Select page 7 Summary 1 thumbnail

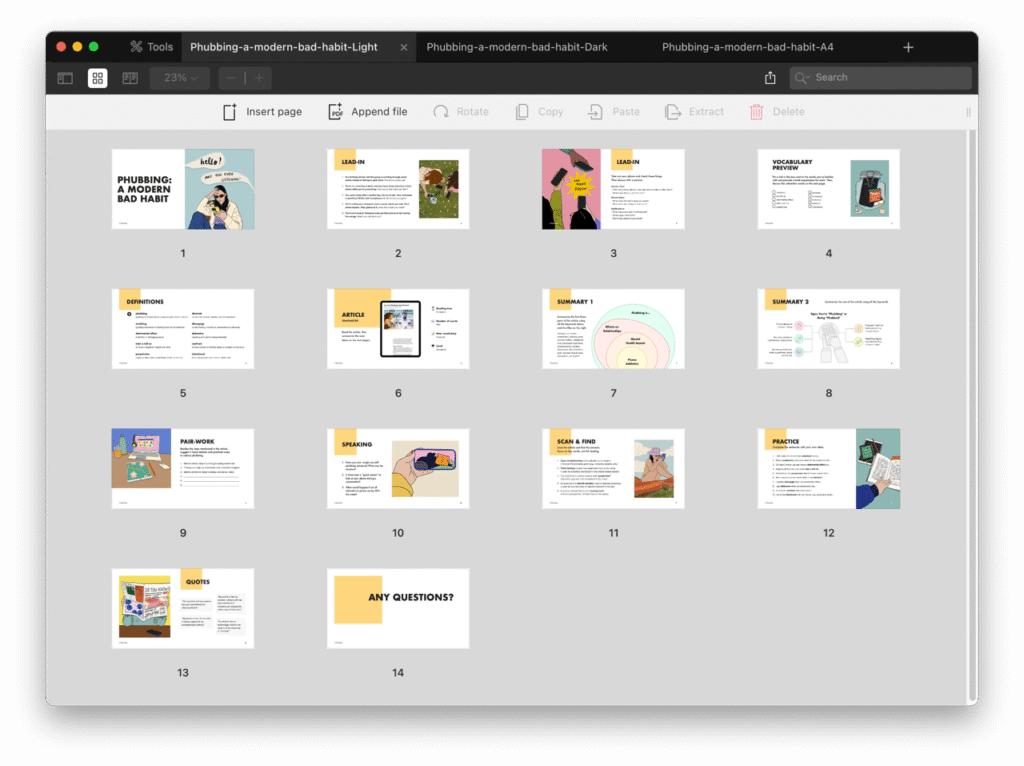tap(613, 329)
